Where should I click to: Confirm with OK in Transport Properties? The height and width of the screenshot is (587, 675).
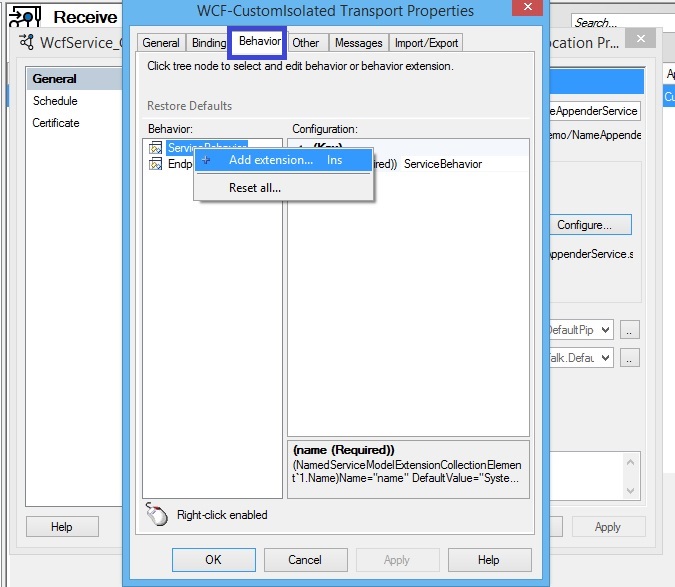(x=214, y=560)
